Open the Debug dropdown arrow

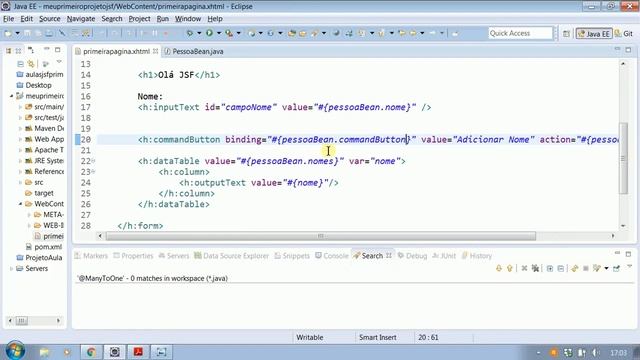(x=199, y=33)
